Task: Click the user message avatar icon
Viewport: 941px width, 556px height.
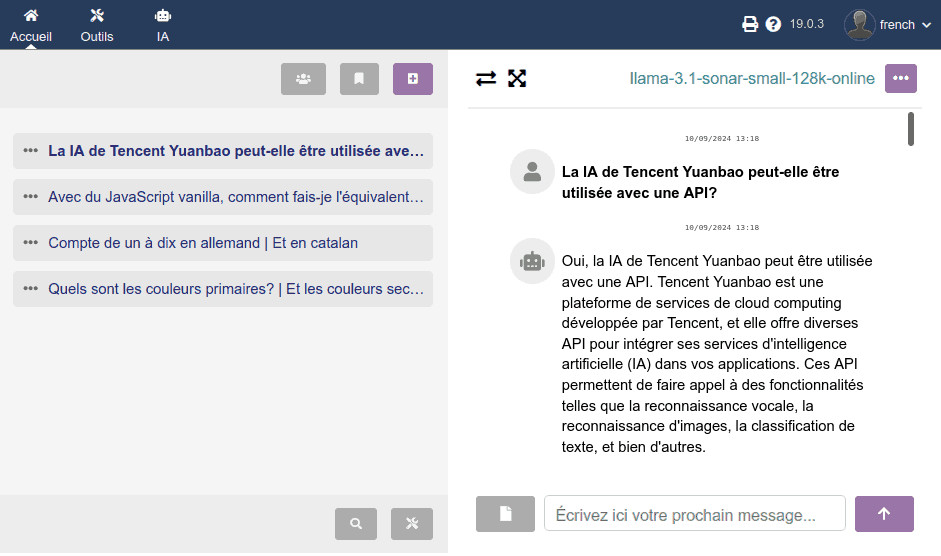Action: pos(532,172)
